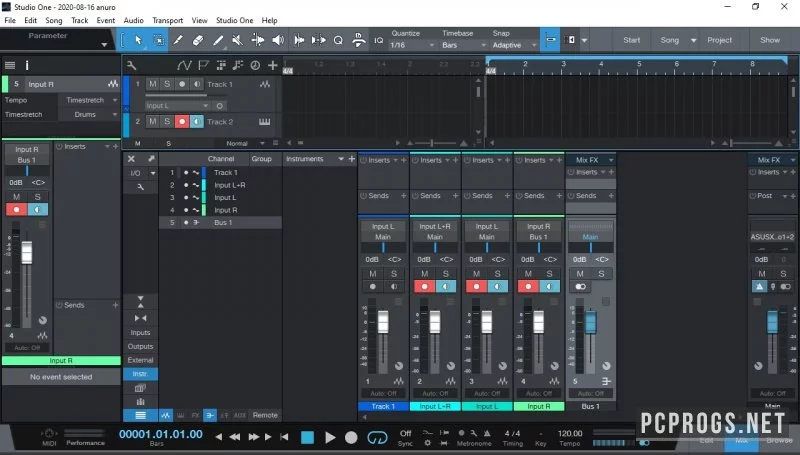Start playback with the Play button
Viewport: 800px width, 455px height.
pos(330,437)
